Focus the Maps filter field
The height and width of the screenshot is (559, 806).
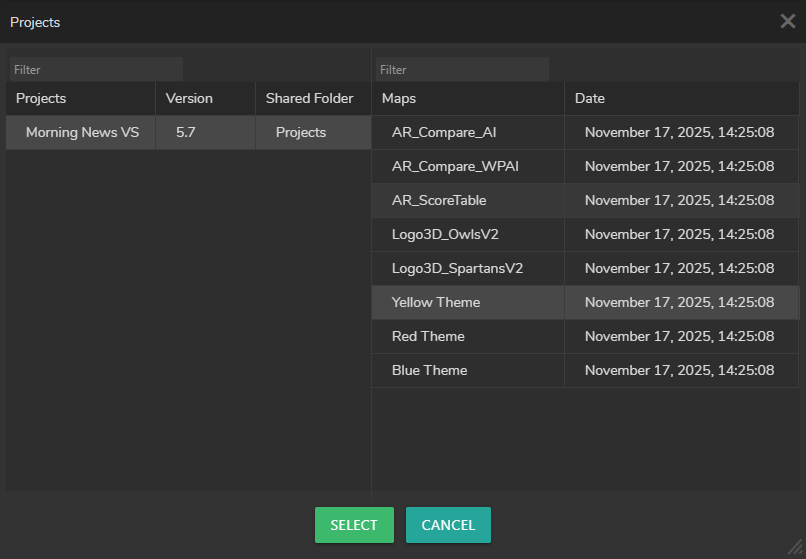462,70
